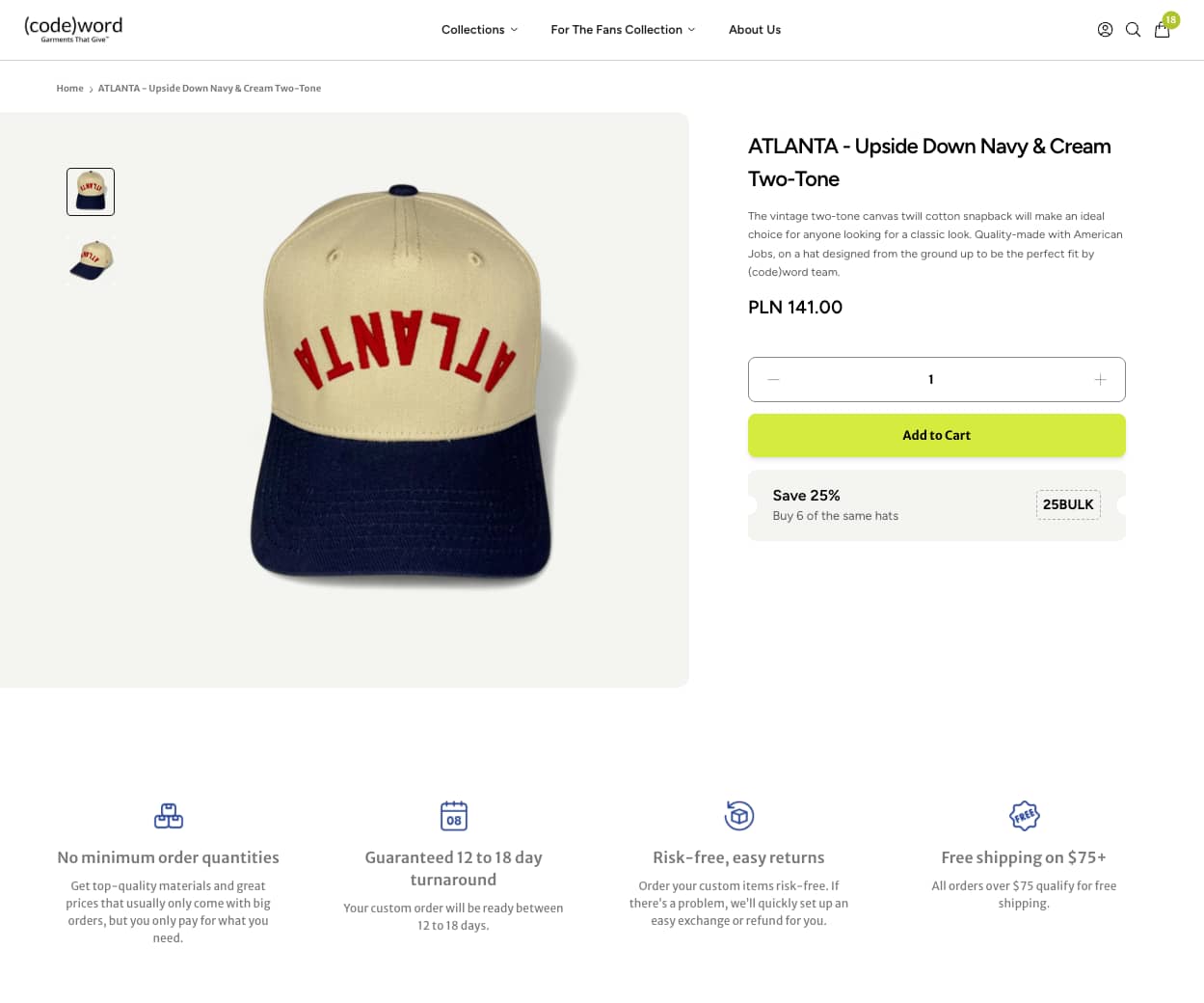The height and width of the screenshot is (1003, 1204).
Task: Click the (code)word logo
Action: click(x=73, y=29)
